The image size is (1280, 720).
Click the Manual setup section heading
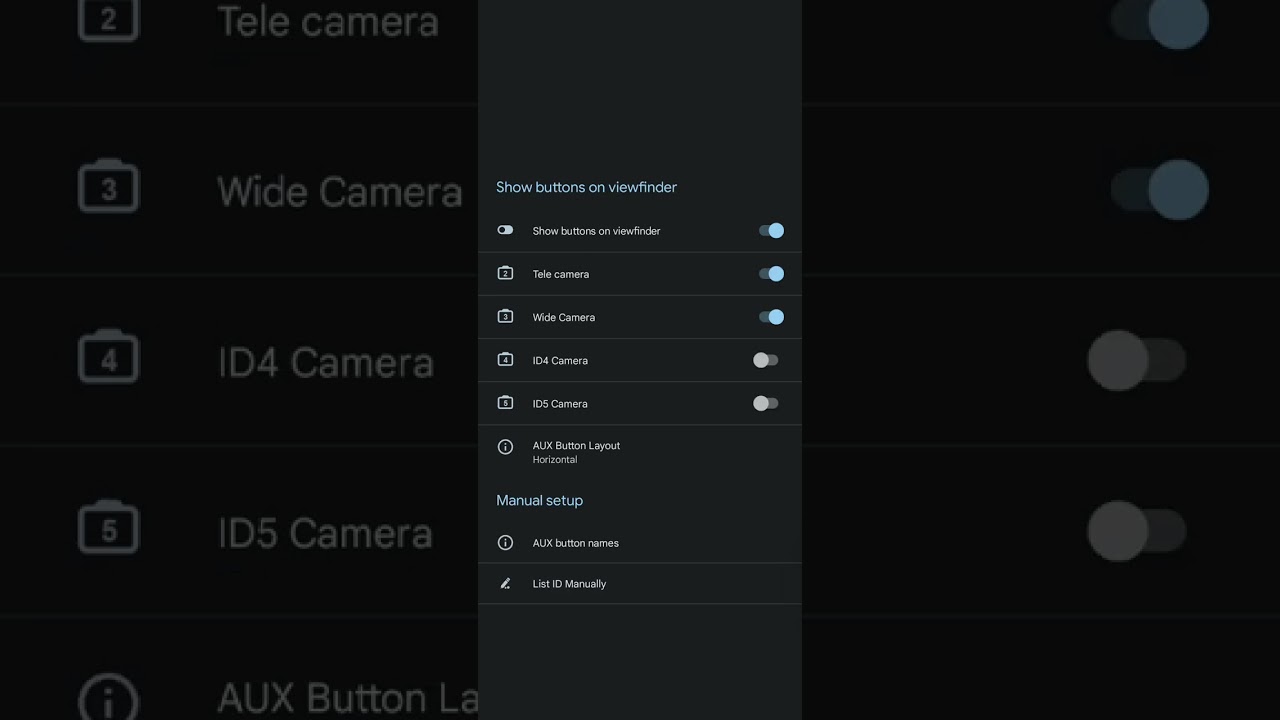coord(540,500)
